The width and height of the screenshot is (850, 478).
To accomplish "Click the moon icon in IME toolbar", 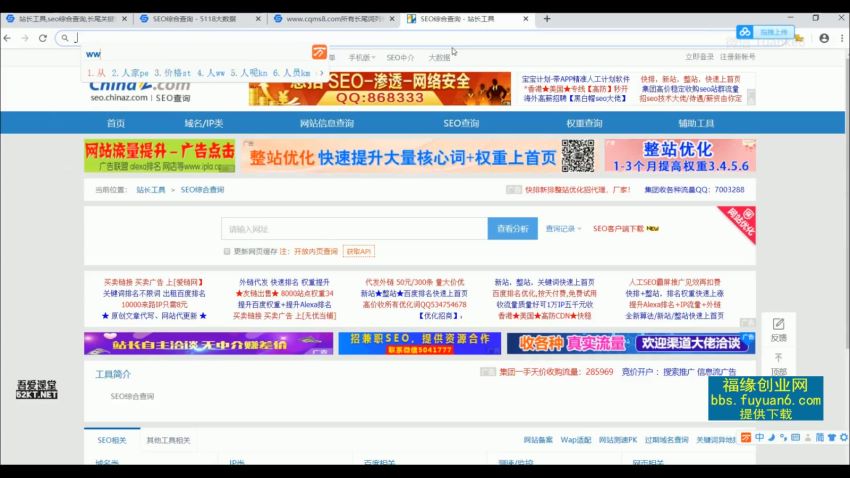I will [771, 437].
